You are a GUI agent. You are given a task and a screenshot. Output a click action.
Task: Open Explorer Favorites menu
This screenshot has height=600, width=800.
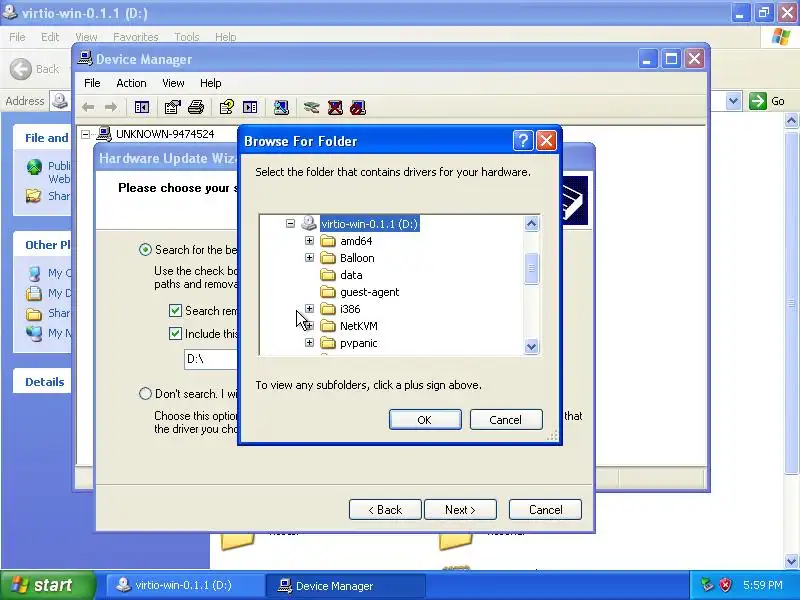(x=136, y=37)
